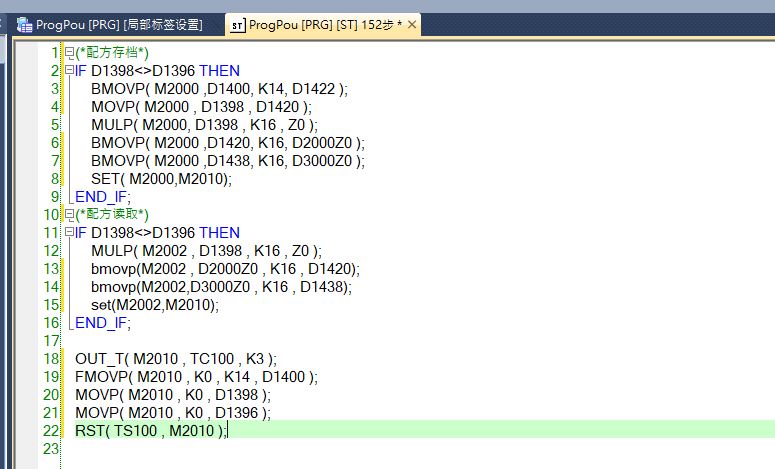
Task: Collapse the 配方存档 comment fold marker
Action: click(x=68, y=53)
